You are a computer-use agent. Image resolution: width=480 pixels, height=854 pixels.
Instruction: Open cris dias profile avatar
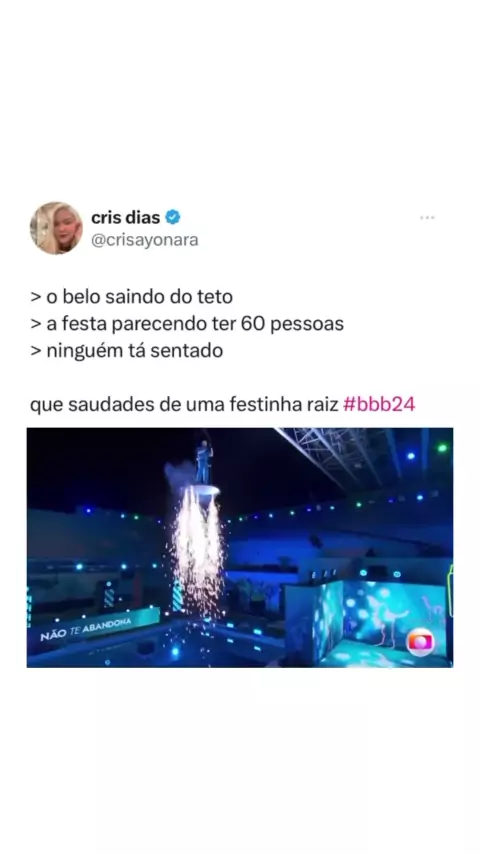(56, 228)
